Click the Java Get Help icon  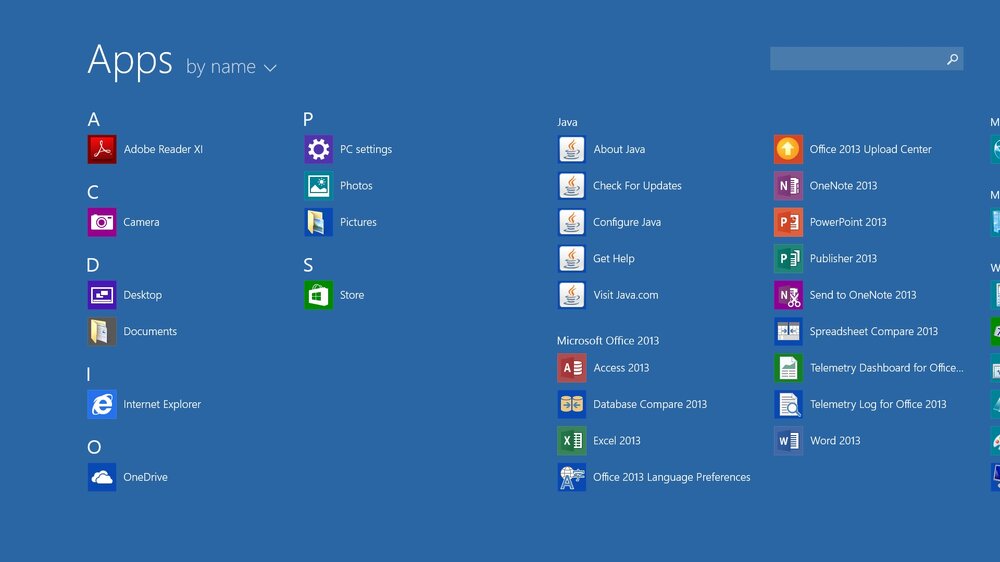tap(571, 258)
